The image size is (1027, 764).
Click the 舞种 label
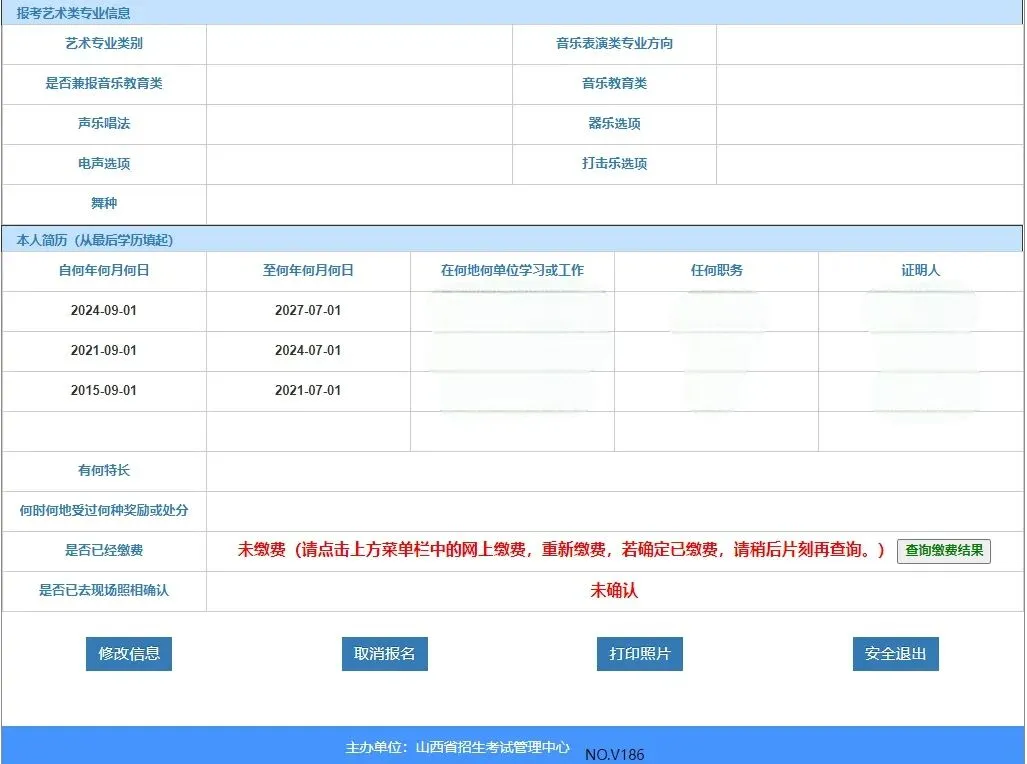click(103, 203)
